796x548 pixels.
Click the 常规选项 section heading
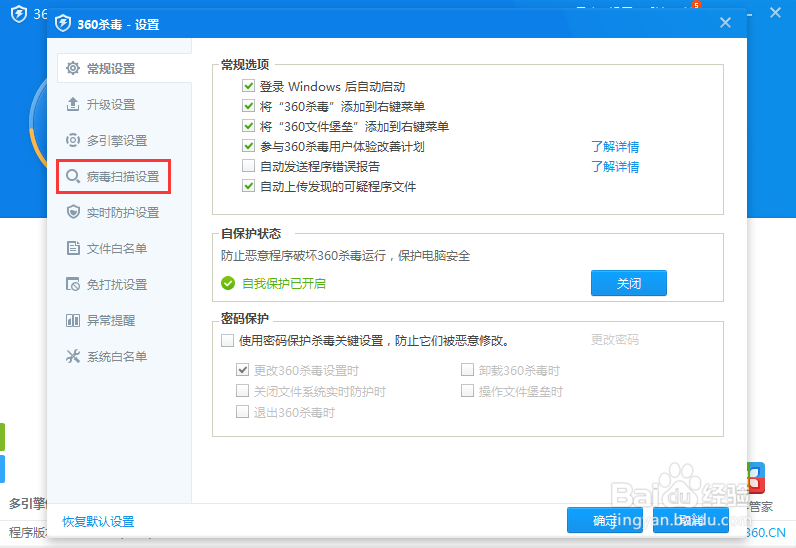click(245, 65)
